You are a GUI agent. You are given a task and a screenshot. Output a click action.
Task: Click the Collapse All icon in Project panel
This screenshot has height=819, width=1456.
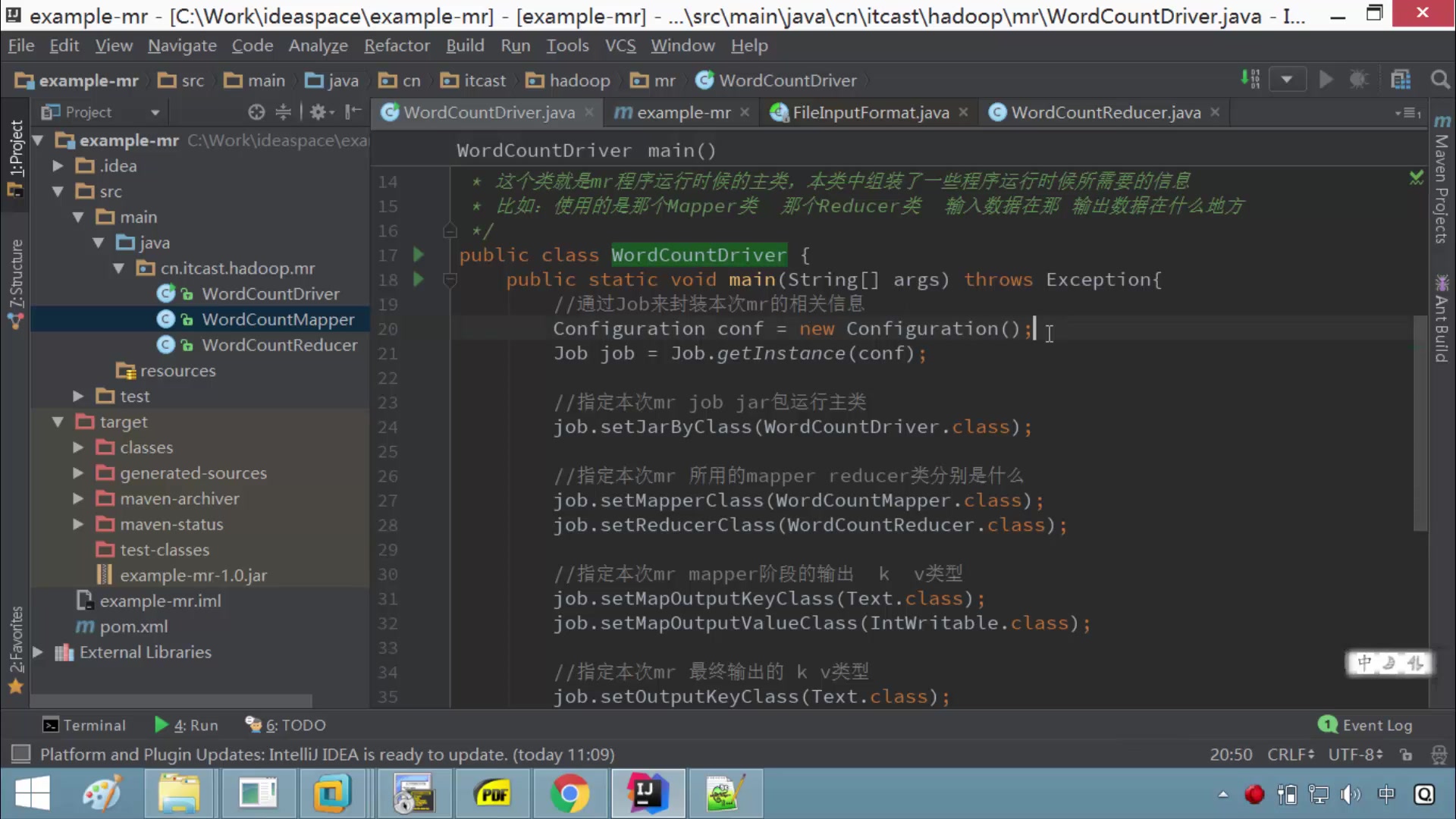tap(283, 112)
